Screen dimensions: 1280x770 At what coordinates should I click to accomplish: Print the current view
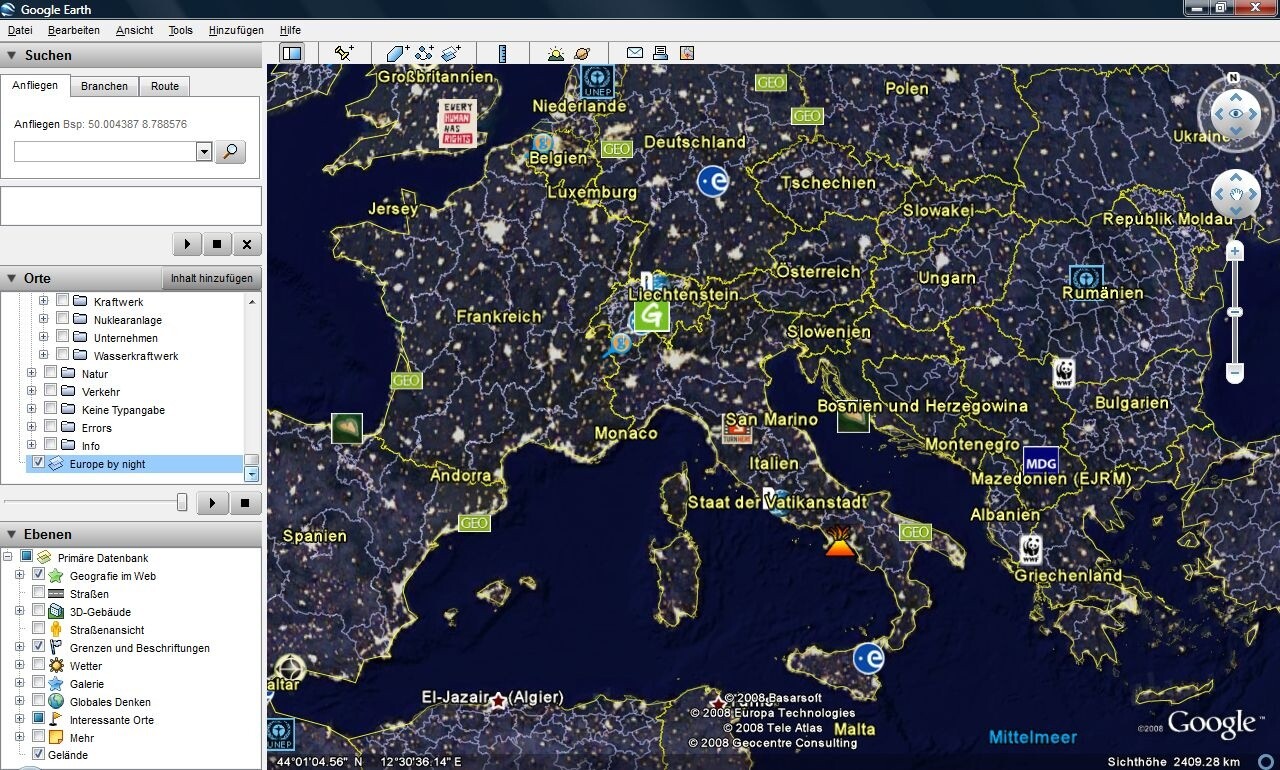point(660,53)
